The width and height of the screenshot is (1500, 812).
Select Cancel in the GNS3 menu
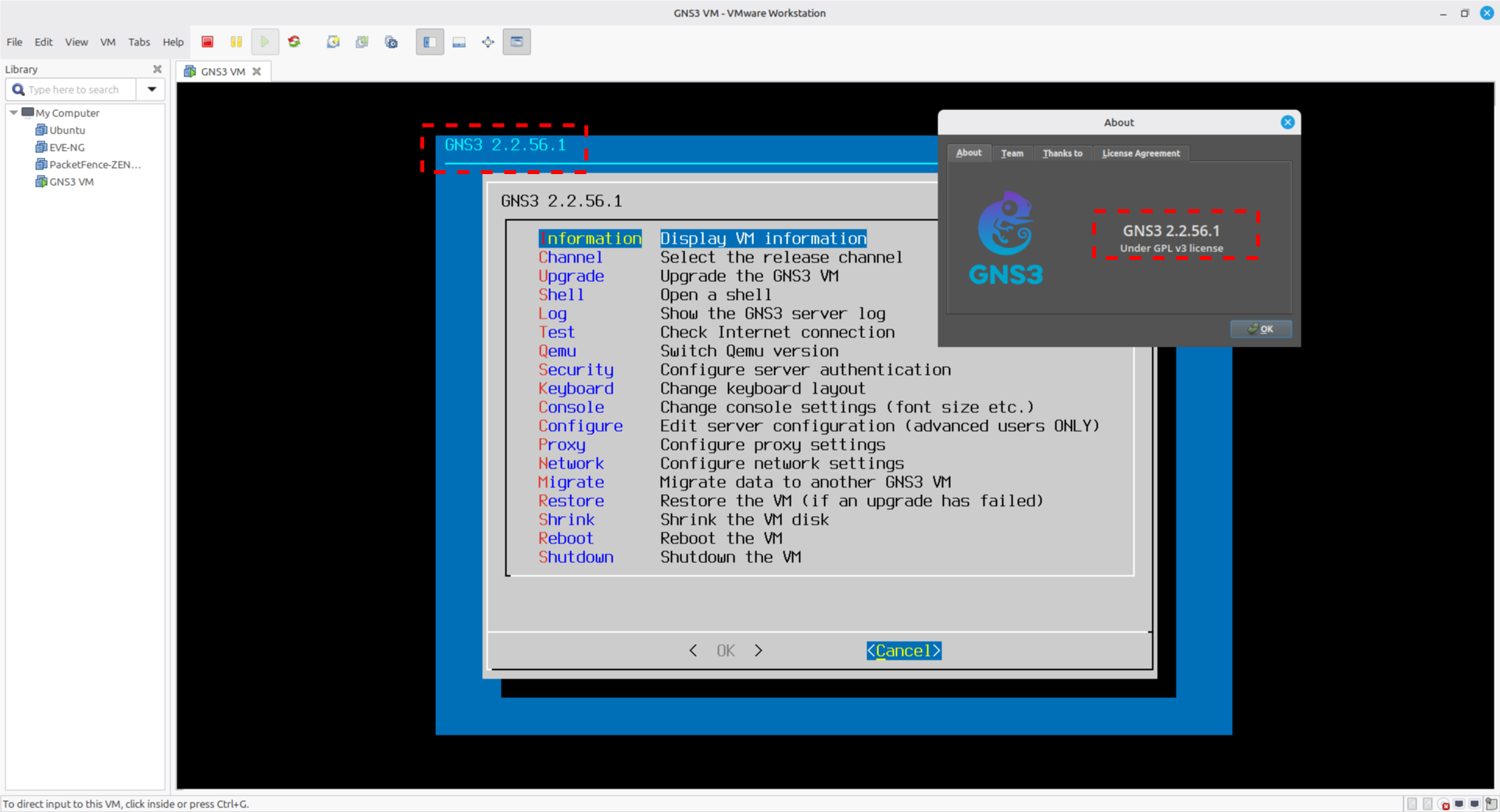903,650
